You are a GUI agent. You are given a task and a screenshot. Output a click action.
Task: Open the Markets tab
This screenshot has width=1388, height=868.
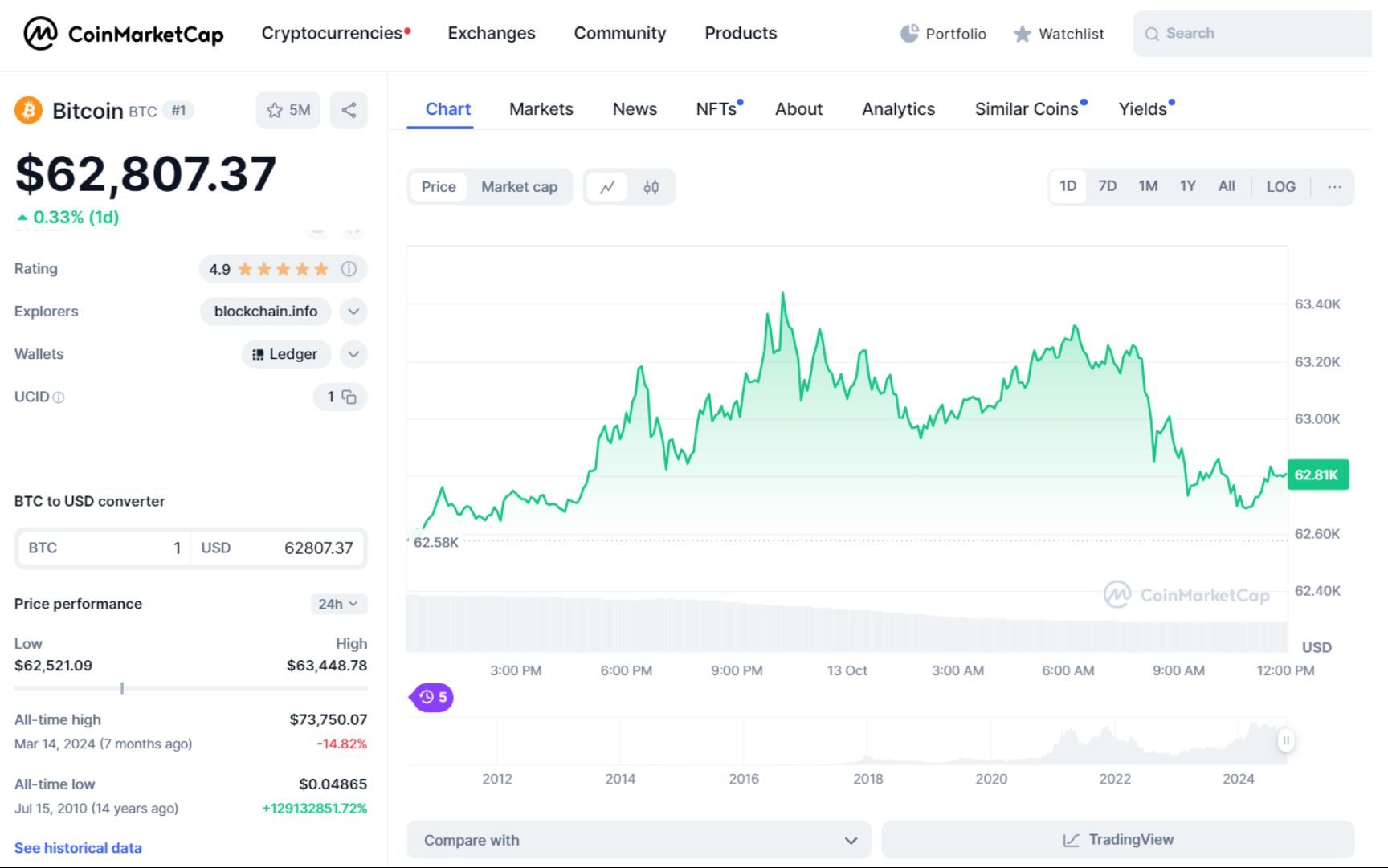click(x=541, y=109)
